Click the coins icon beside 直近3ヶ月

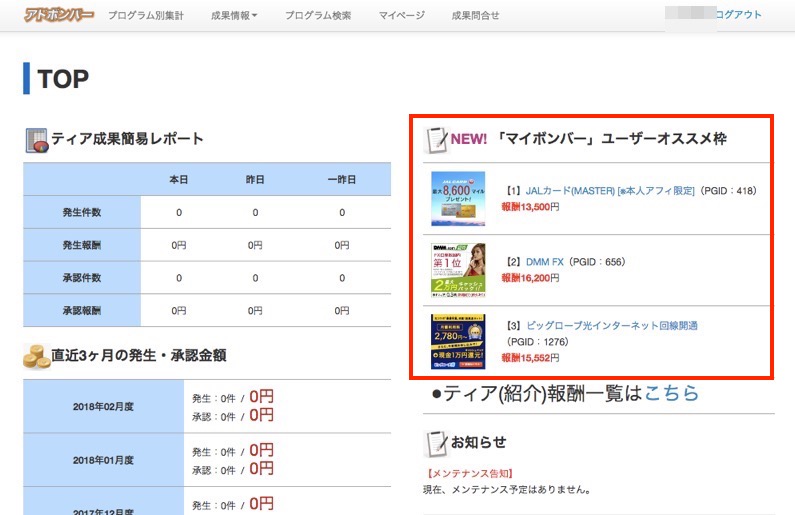[x=36, y=356]
